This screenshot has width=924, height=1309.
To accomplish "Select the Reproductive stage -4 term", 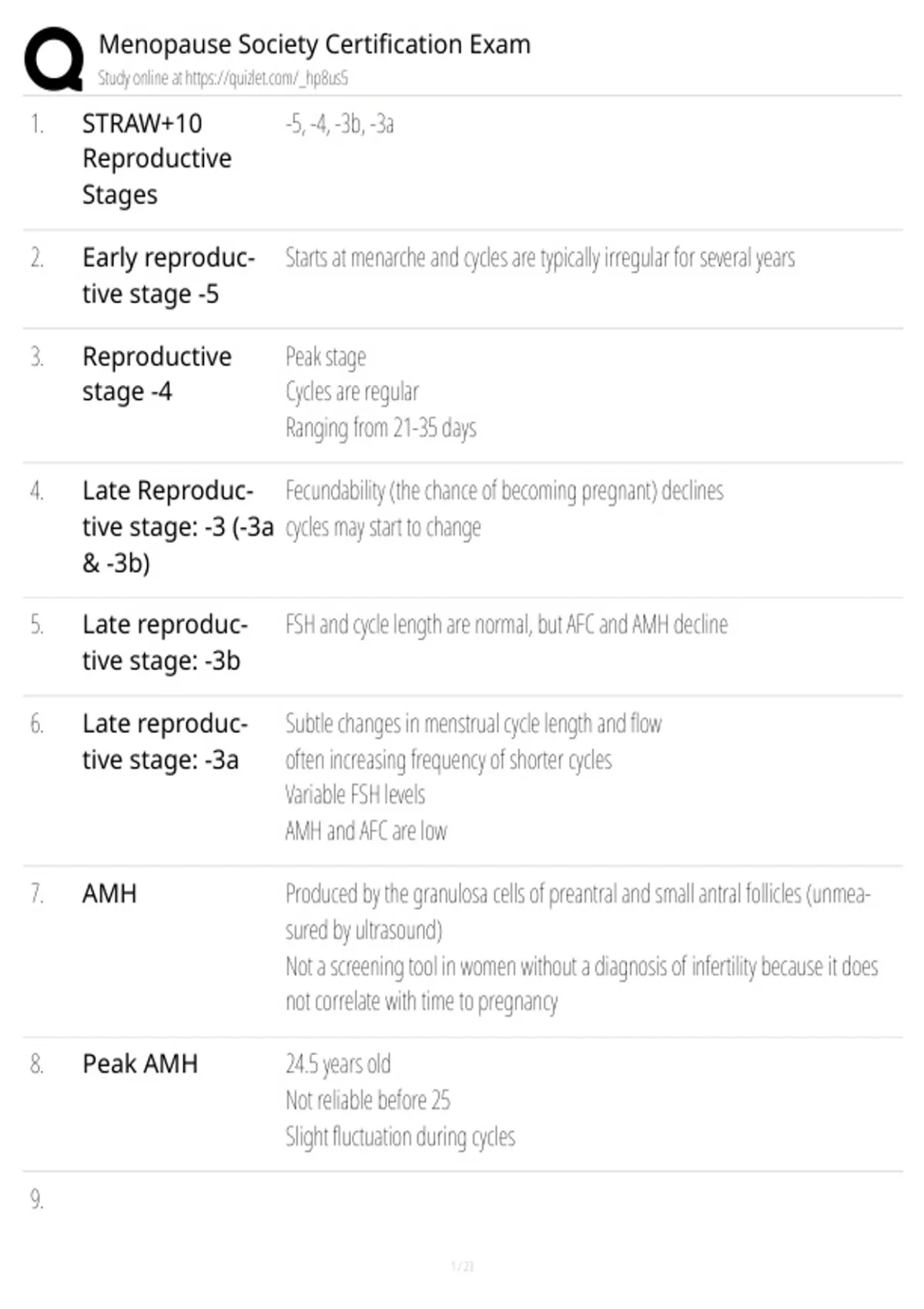I will coord(157,373).
